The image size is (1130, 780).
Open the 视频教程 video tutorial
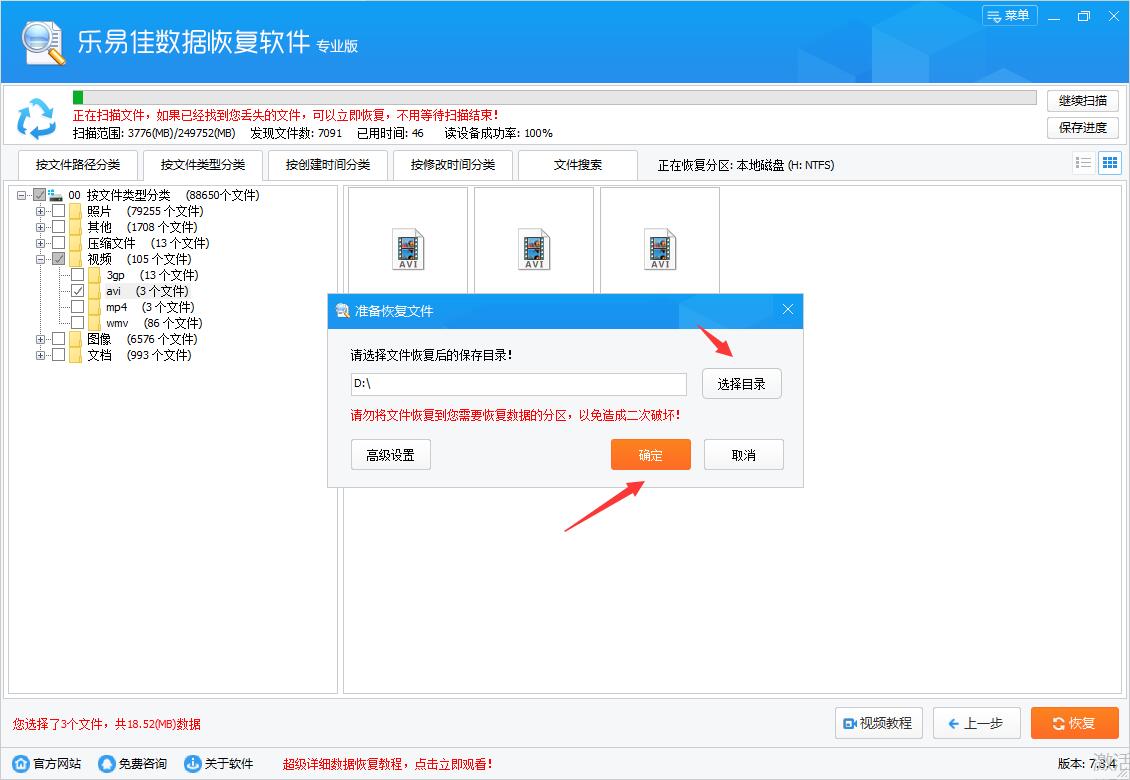click(877, 723)
